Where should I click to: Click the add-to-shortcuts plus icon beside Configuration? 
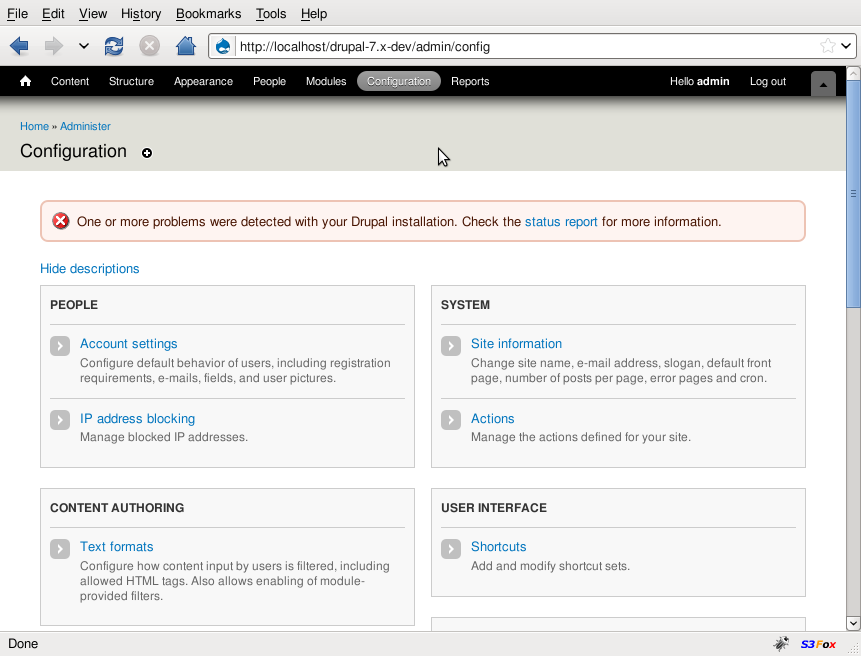click(x=147, y=153)
